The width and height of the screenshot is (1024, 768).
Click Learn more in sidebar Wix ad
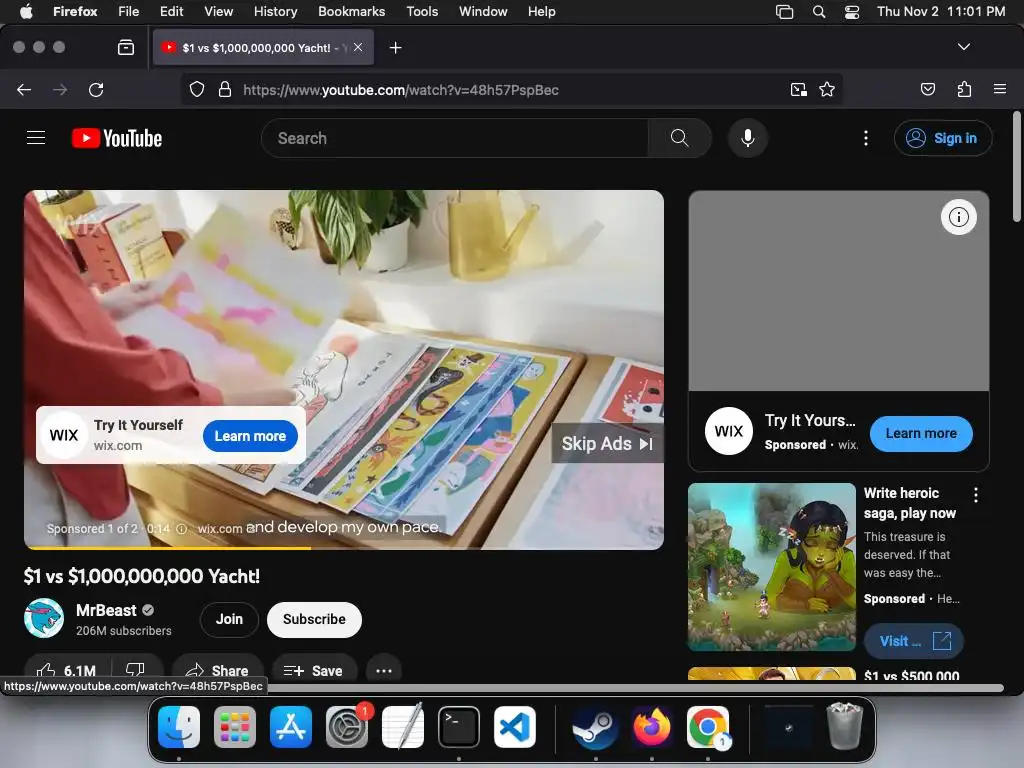coord(921,433)
